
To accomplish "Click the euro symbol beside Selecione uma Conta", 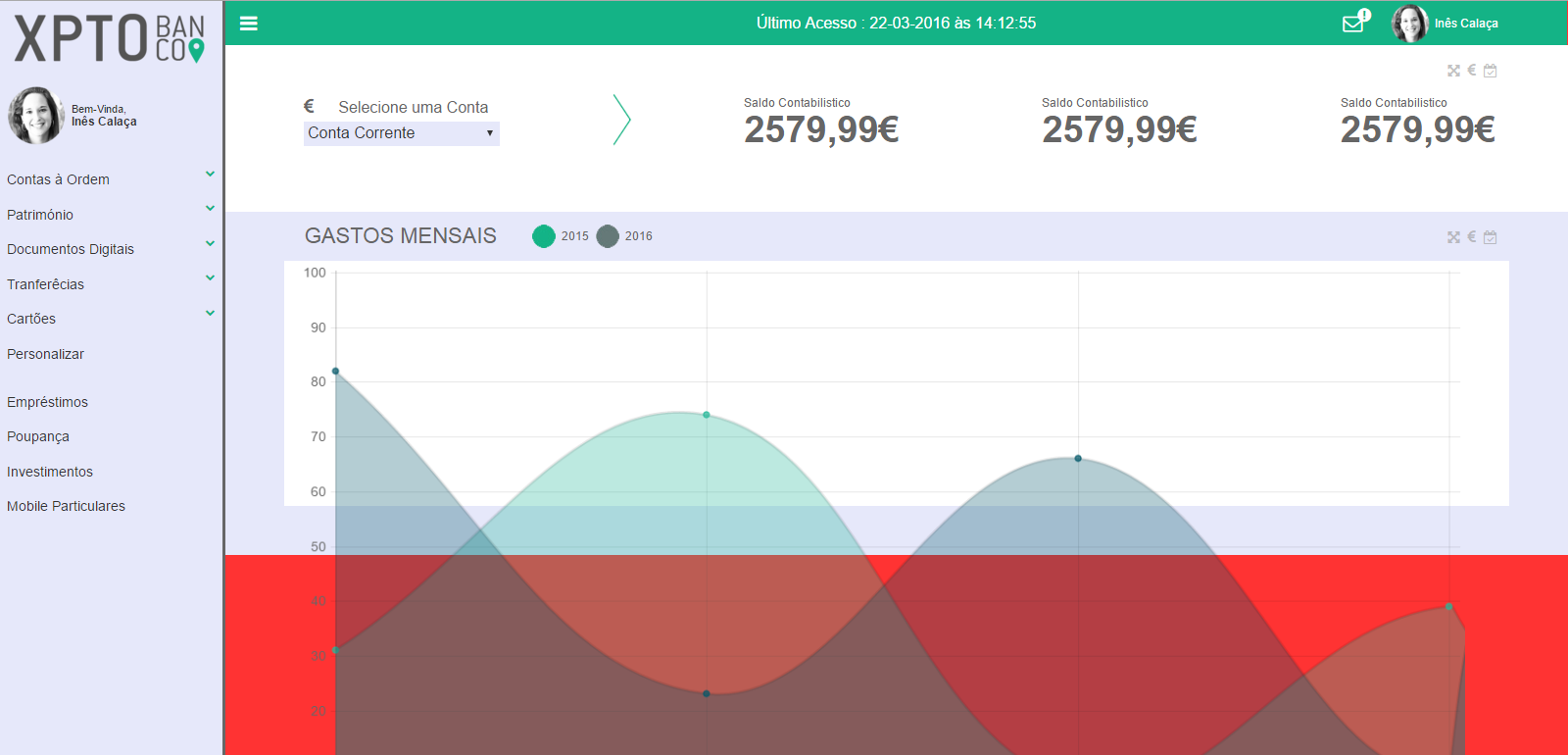I will pos(309,106).
